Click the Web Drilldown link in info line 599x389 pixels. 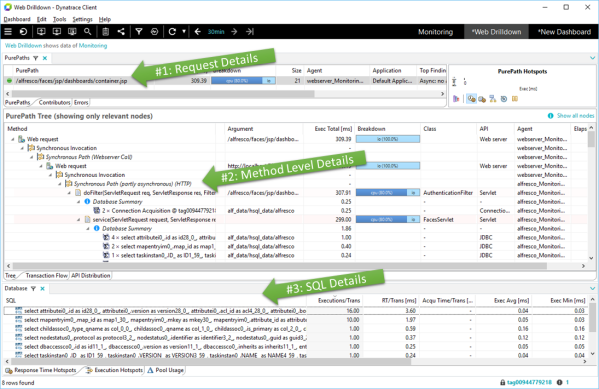(23, 45)
